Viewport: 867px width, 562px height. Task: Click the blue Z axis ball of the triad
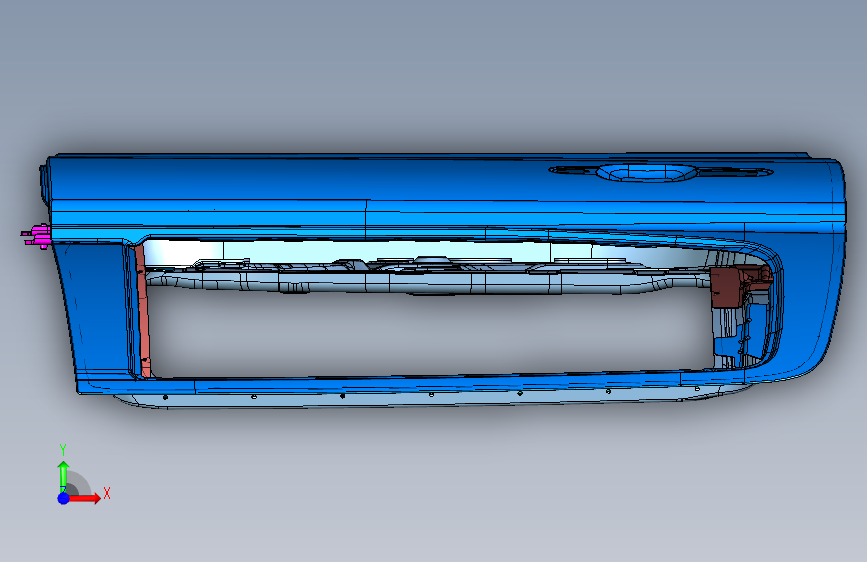click(x=64, y=498)
